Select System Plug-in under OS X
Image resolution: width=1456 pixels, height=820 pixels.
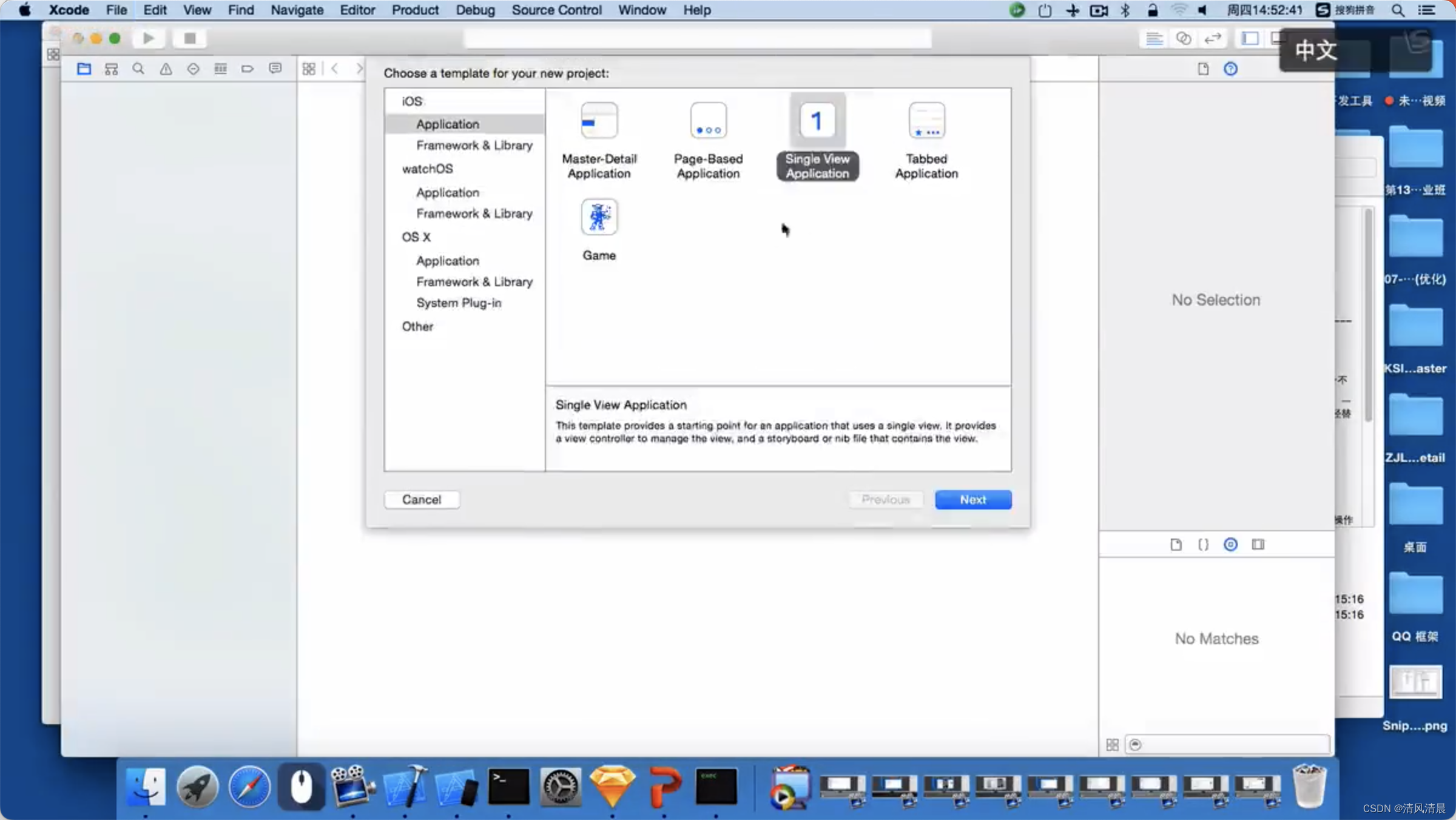point(458,302)
